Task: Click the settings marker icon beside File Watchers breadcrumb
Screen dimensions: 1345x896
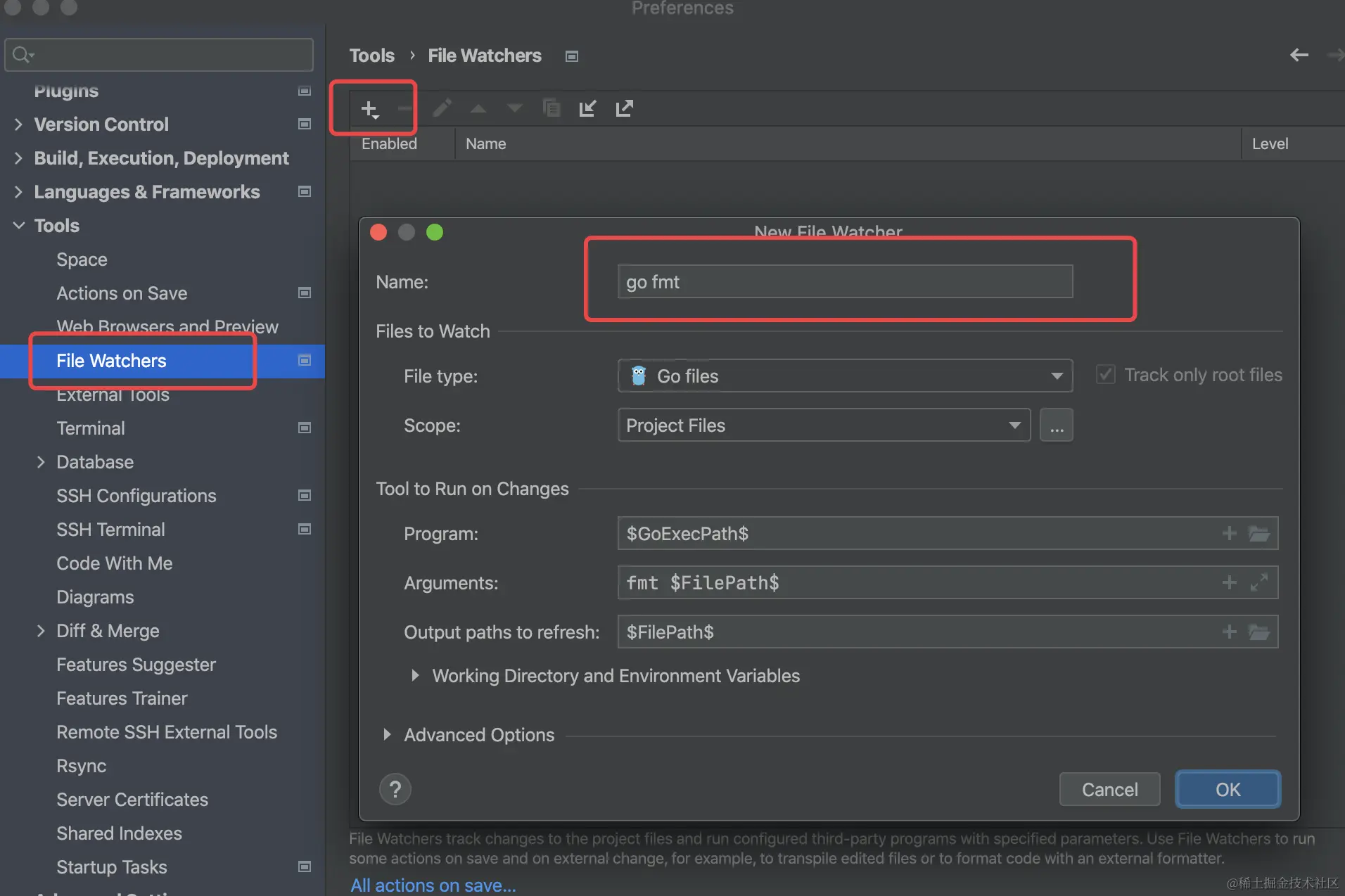Action: pos(572,56)
